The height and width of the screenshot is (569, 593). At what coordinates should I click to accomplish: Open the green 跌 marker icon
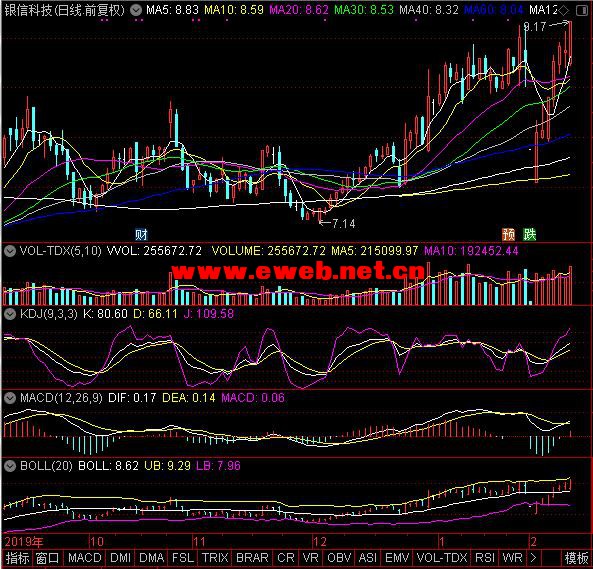[x=530, y=234]
